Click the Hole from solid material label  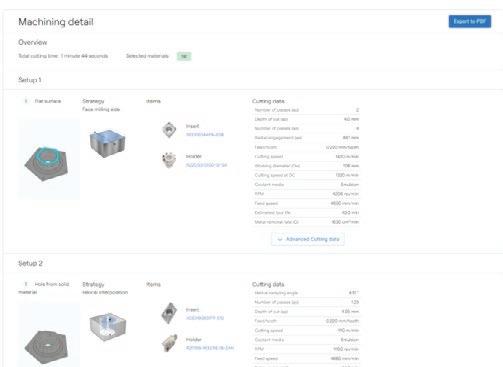pos(44,288)
